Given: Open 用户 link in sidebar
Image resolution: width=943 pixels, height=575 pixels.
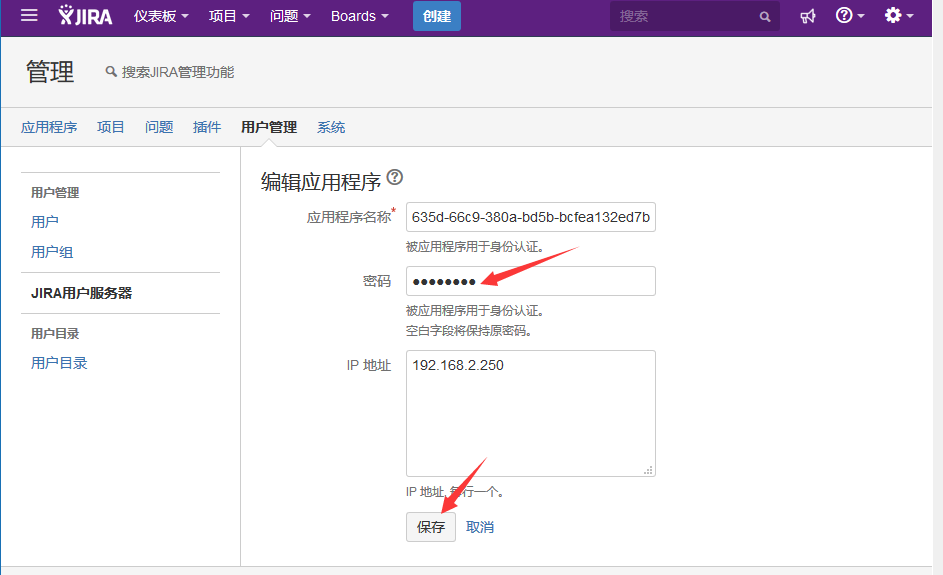Looking at the screenshot, I should point(45,221).
